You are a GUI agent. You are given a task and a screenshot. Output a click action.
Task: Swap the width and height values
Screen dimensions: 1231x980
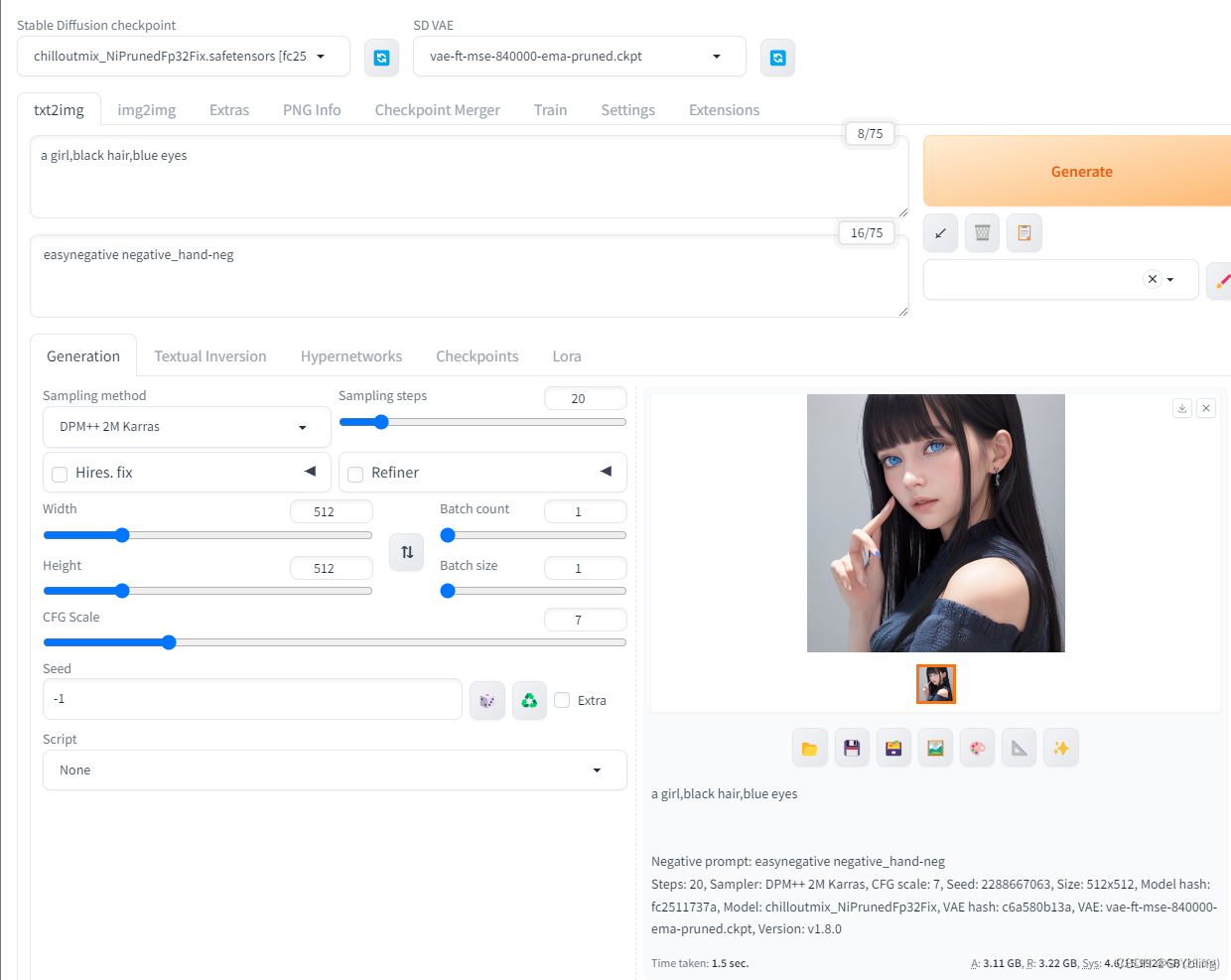pyautogui.click(x=406, y=552)
